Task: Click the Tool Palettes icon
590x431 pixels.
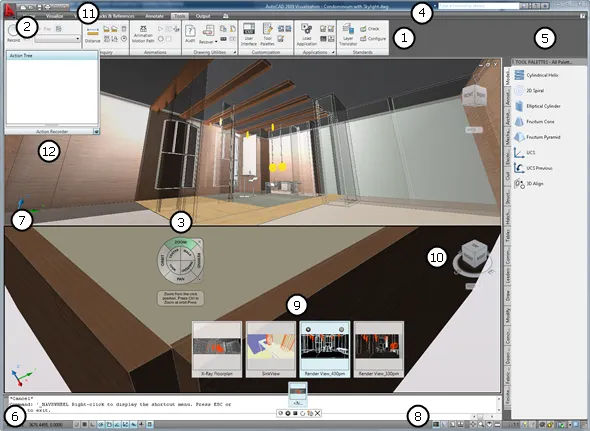Action: pyautogui.click(x=268, y=34)
